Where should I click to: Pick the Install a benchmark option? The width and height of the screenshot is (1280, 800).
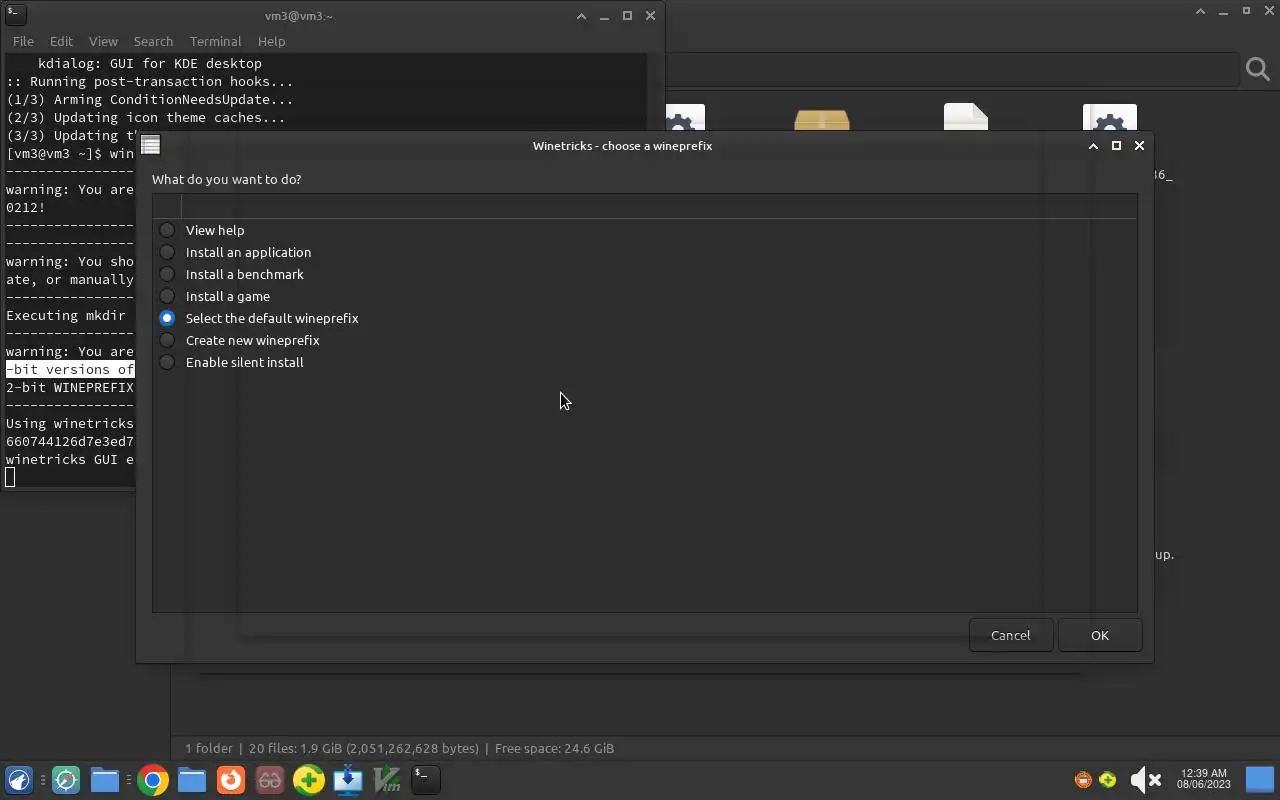click(167, 274)
